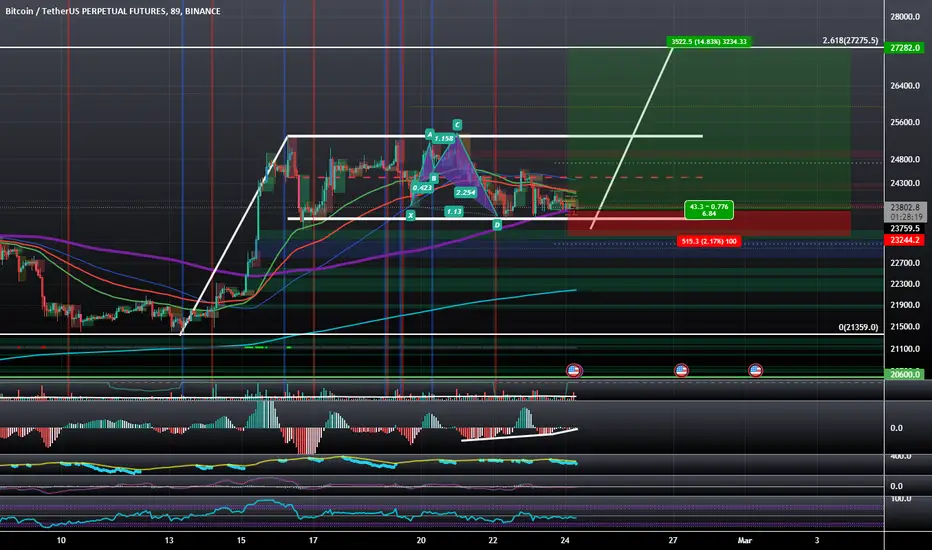Click date label 10 on the time axis
This screenshot has height=550, width=932.
click(x=61, y=540)
